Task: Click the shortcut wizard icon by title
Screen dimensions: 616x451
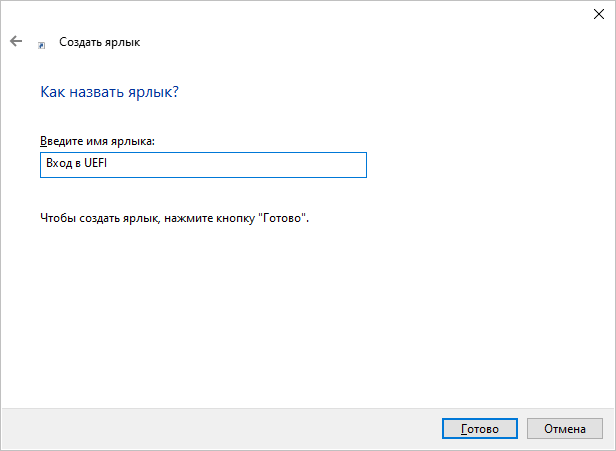Action: pos(41,46)
